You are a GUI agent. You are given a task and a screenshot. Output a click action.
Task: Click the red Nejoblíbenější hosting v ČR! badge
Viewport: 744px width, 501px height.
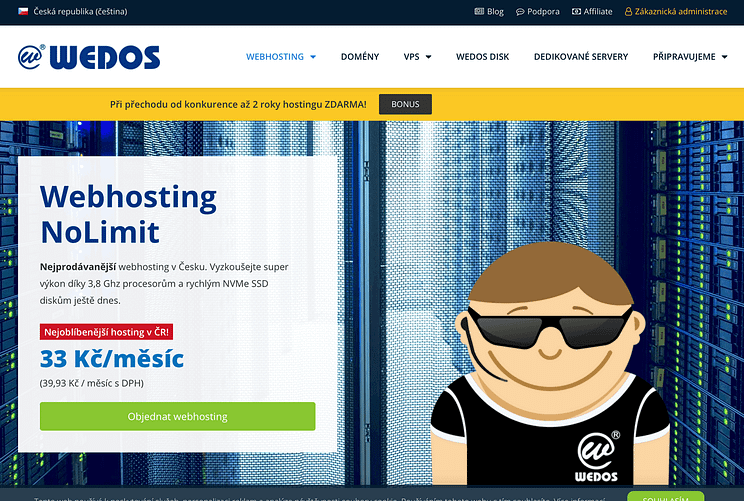(106, 332)
